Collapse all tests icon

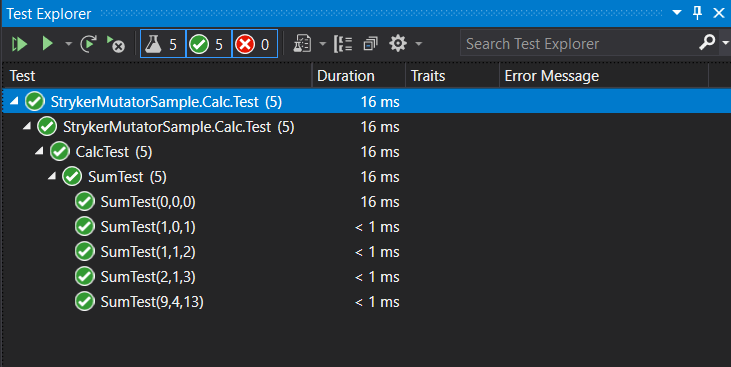371,44
